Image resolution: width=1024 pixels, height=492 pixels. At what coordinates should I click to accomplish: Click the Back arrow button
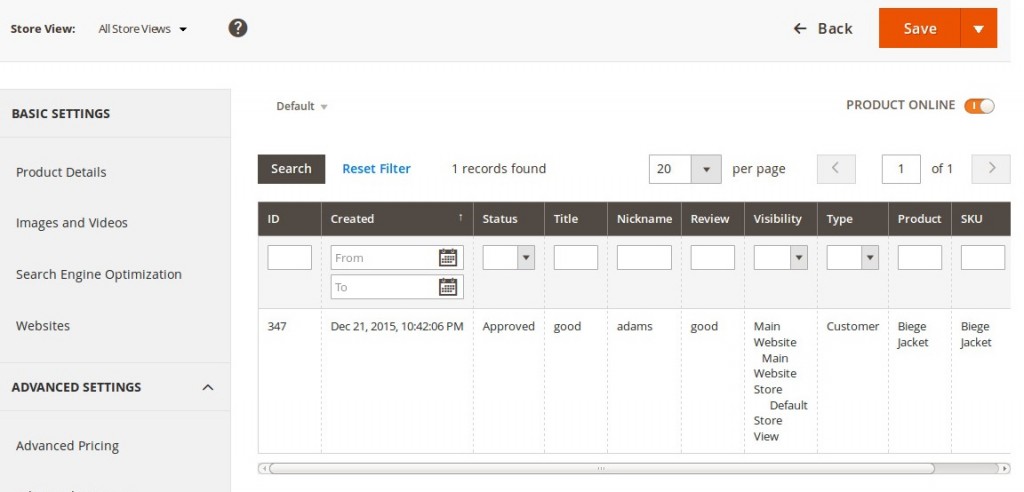coord(823,28)
